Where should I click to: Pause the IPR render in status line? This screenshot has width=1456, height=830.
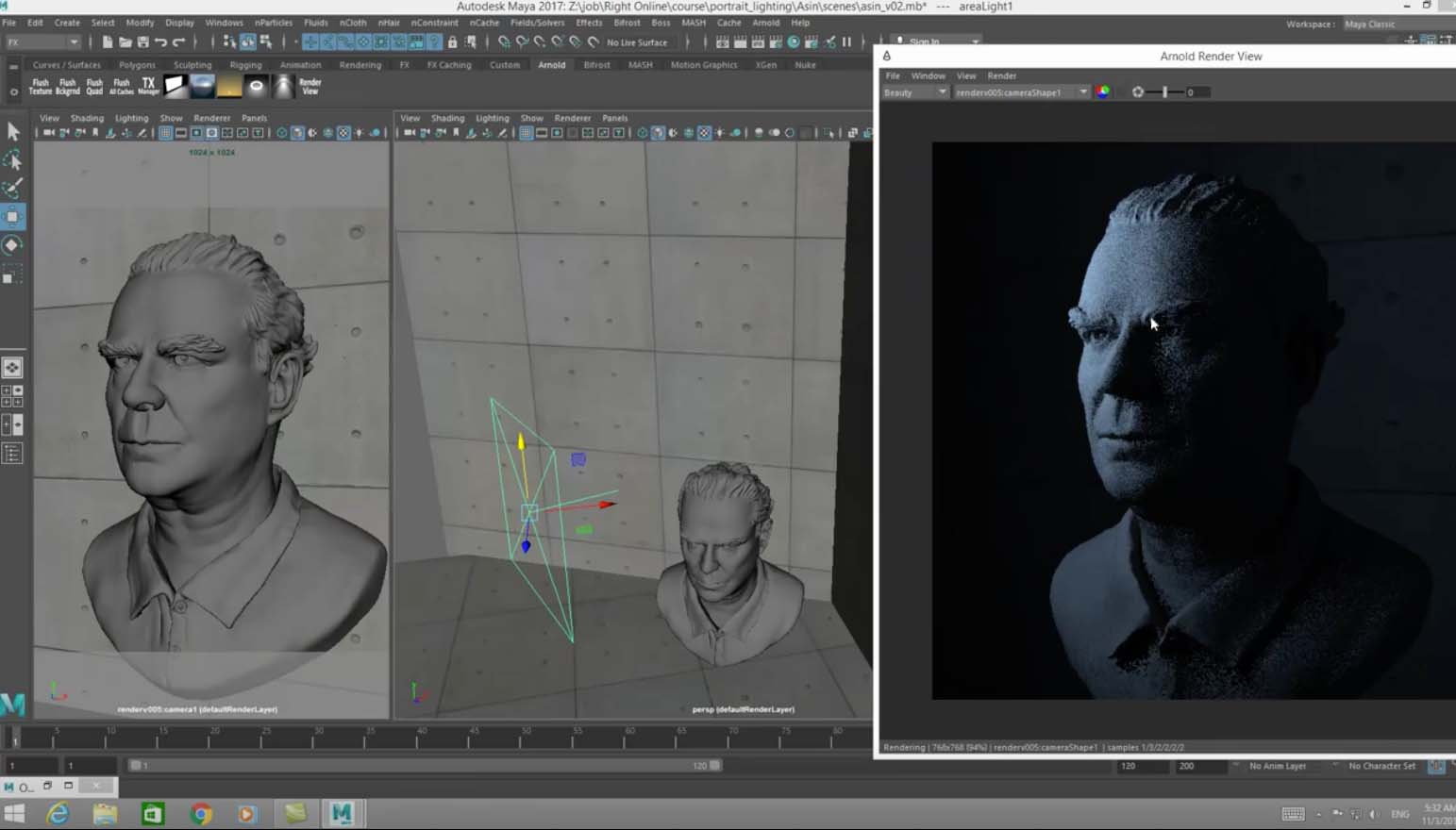pos(846,42)
